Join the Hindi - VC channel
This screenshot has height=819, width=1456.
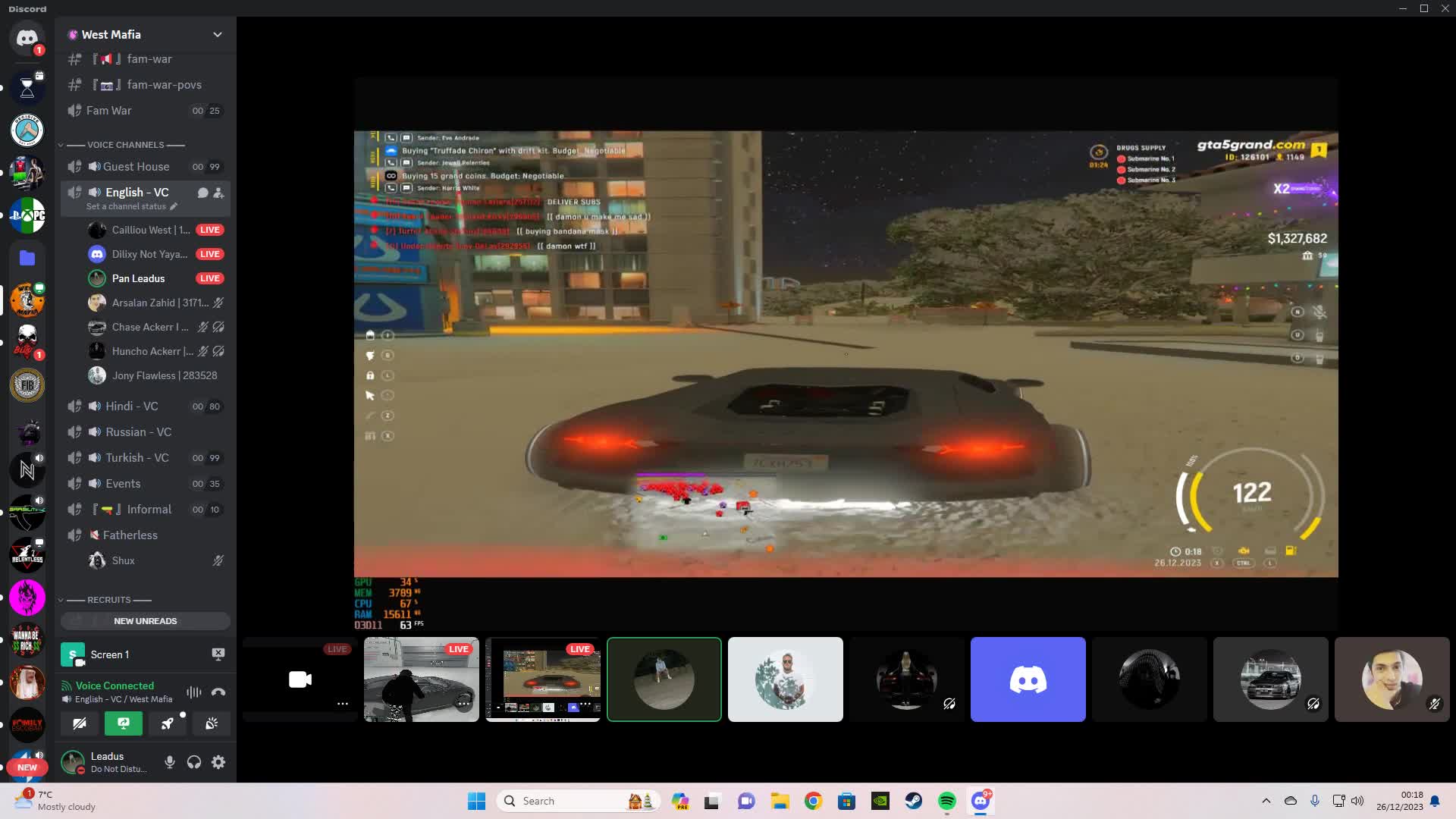pyautogui.click(x=146, y=406)
